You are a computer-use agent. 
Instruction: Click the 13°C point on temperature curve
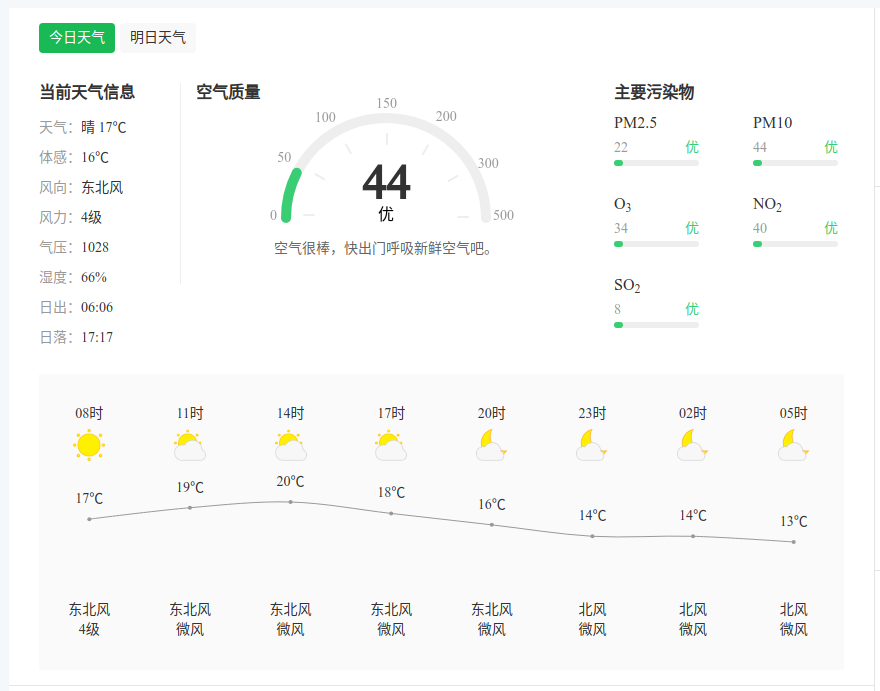[793, 542]
